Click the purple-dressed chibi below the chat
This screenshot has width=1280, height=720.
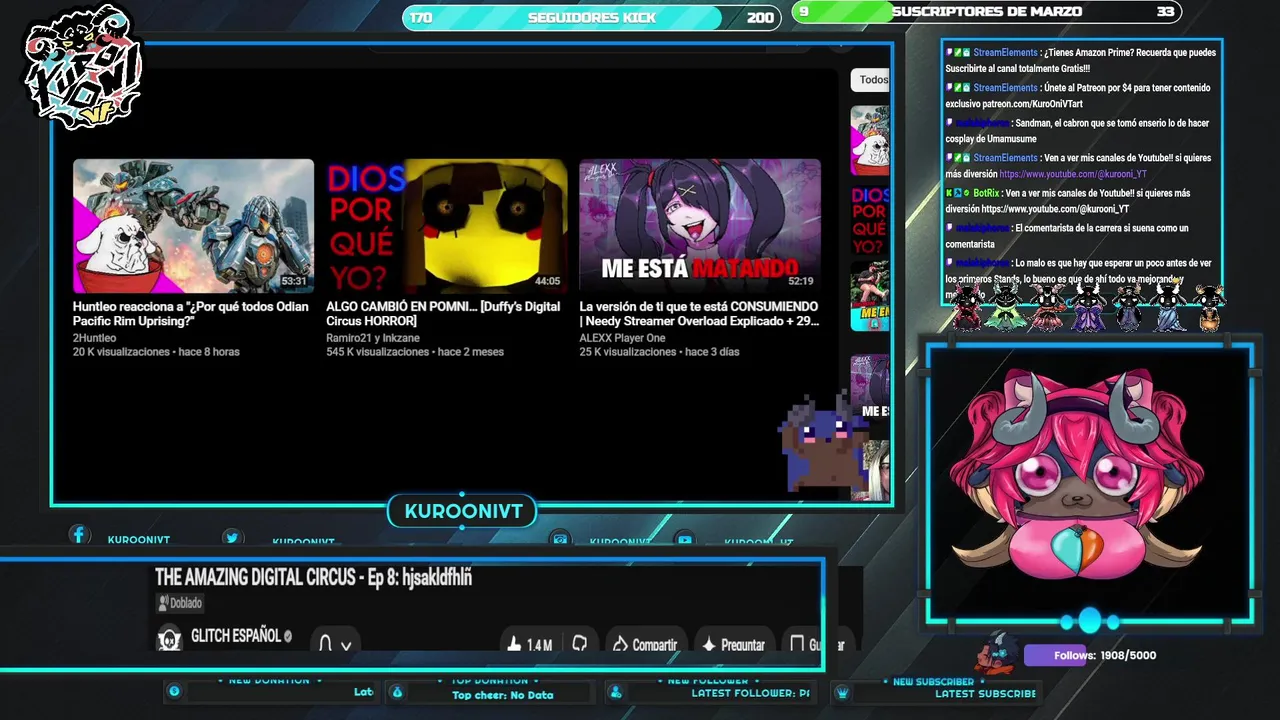(x=1087, y=307)
